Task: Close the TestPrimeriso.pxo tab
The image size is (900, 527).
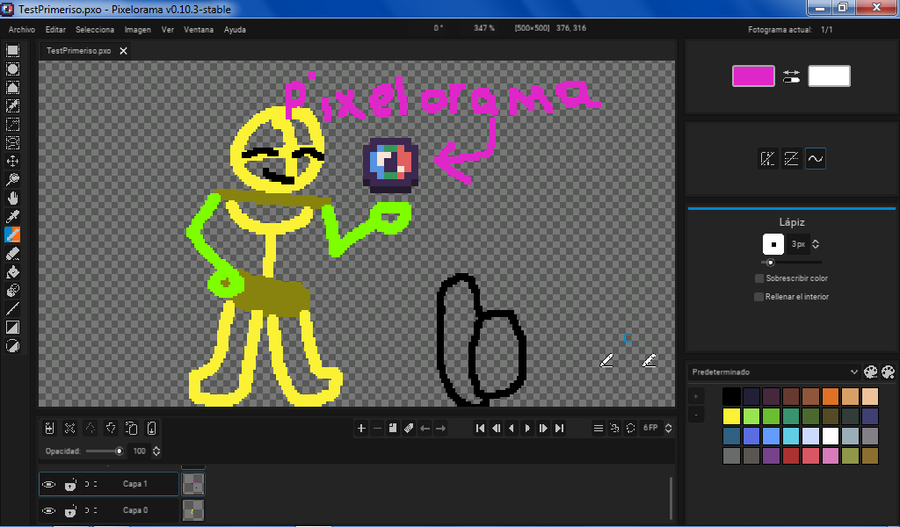Action: (123, 51)
